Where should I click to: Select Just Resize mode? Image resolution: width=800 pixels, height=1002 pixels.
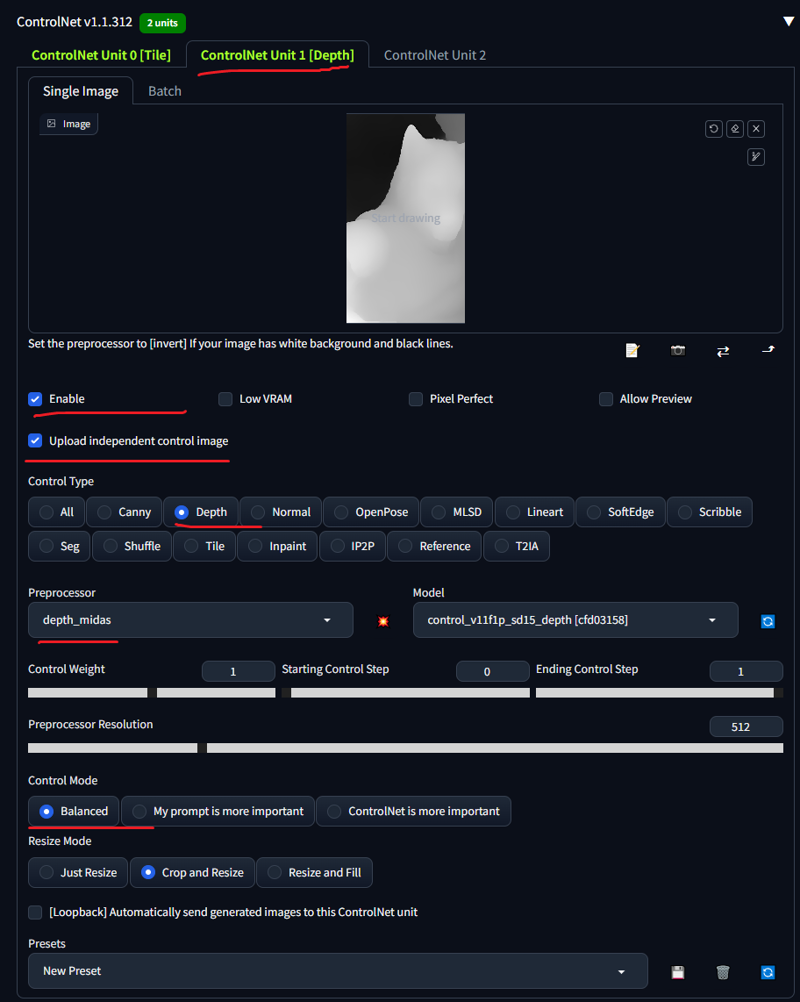78,872
